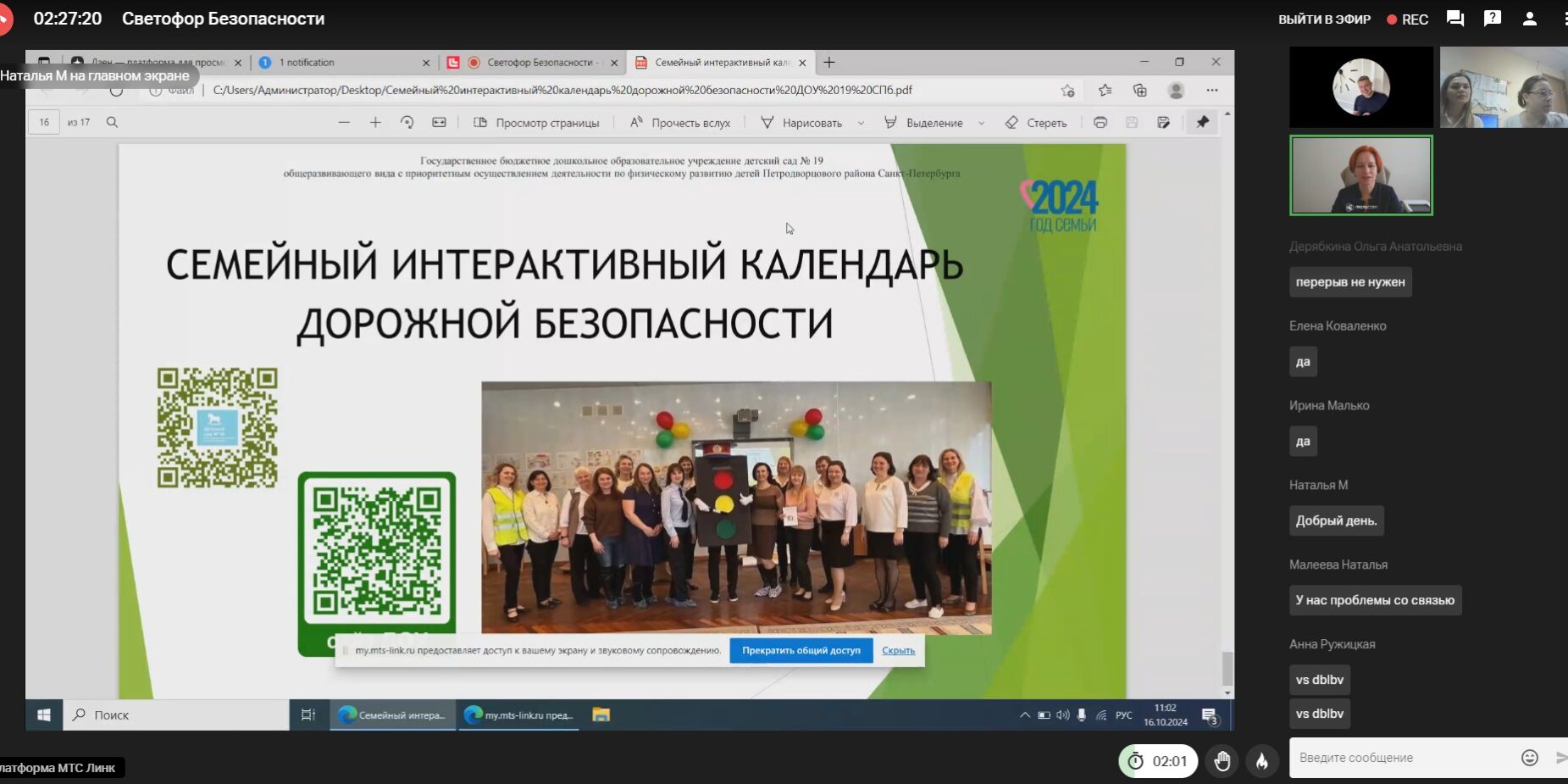Click the ВЫЙТИ В ЭФИР button
1568x784 pixels.
coord(1324,19)
